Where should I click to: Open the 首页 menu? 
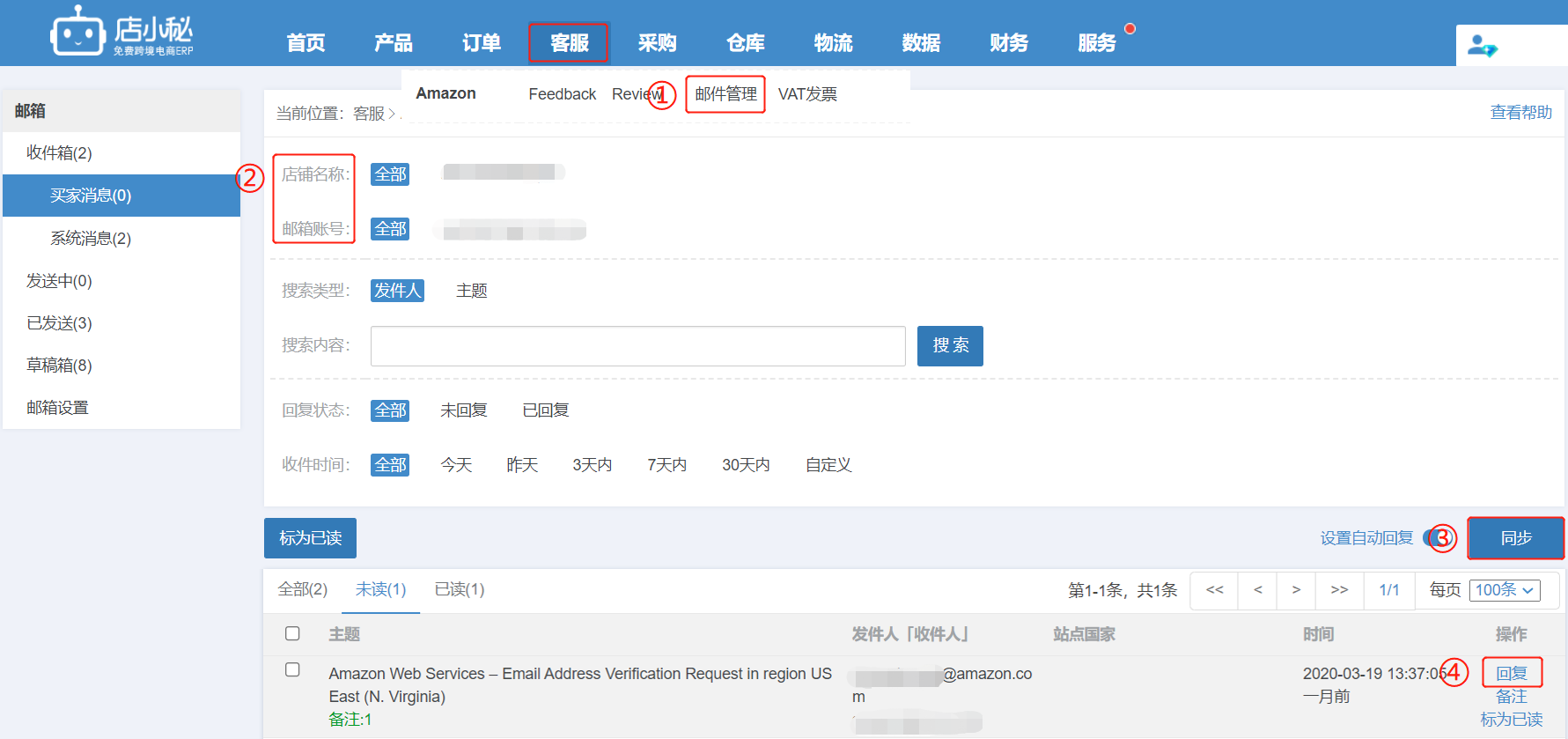[306, 42]
